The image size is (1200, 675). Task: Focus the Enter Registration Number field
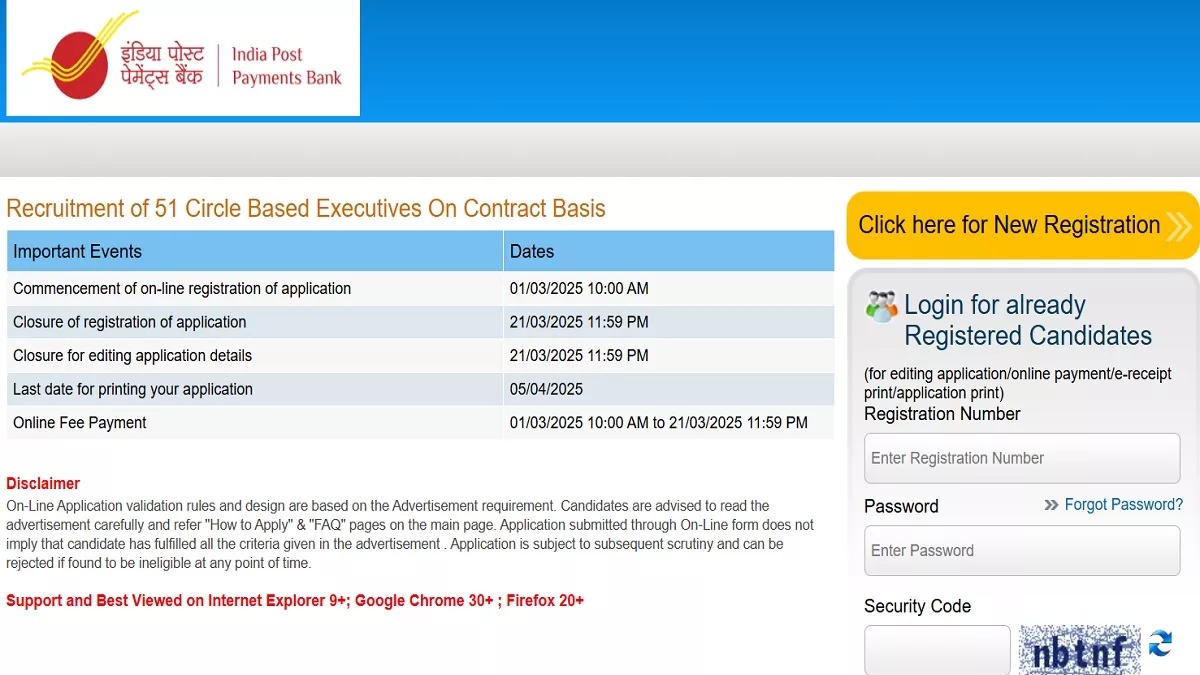(1022, 458)
